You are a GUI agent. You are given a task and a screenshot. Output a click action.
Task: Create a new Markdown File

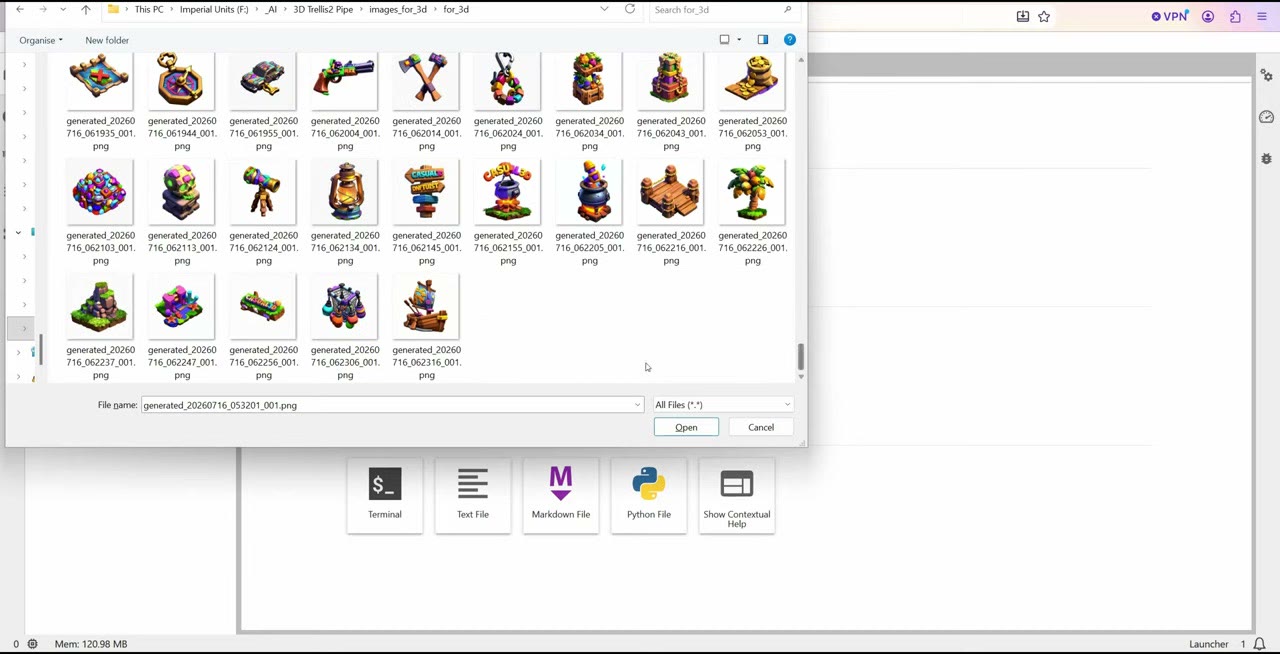(x=561, y=495)
